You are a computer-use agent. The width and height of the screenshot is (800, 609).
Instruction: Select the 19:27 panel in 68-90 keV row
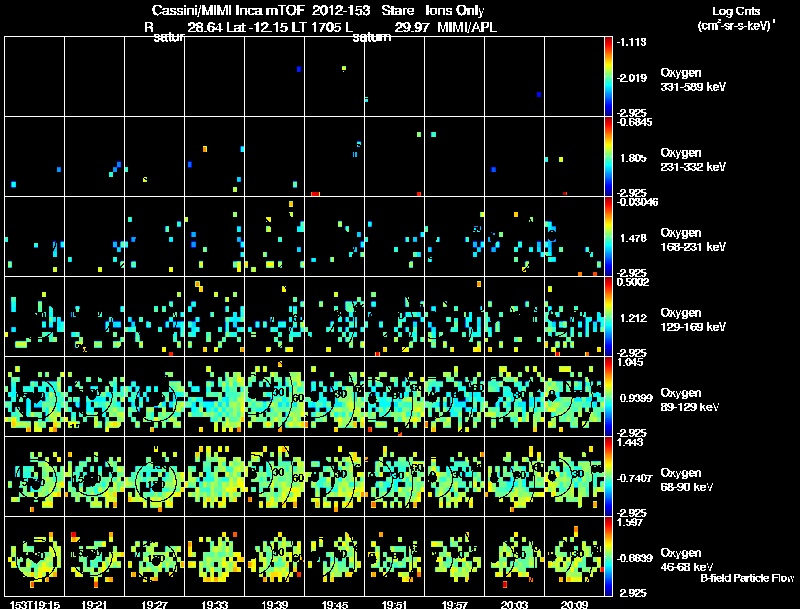pos(155,476)
